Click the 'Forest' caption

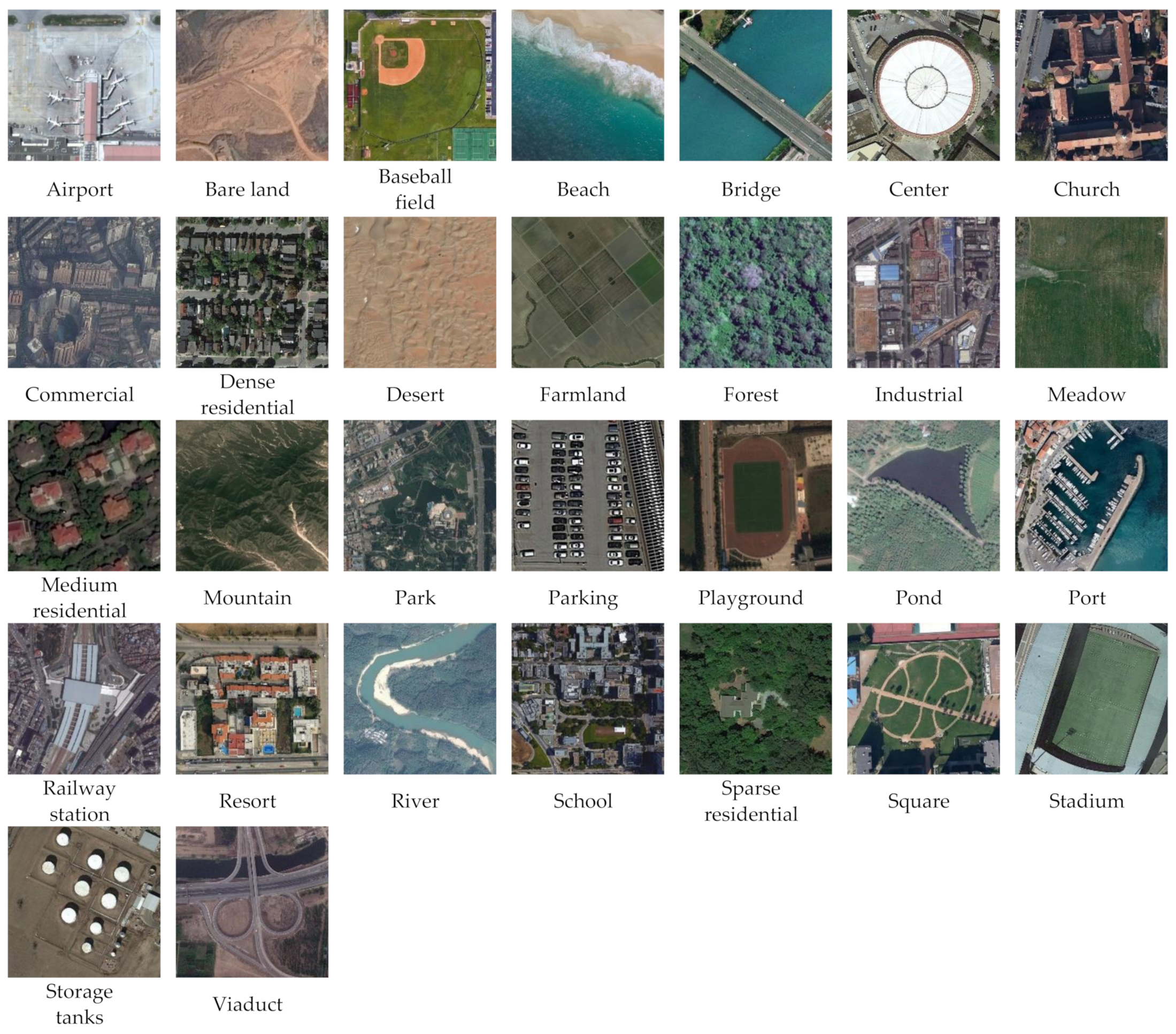click(751, 395)
